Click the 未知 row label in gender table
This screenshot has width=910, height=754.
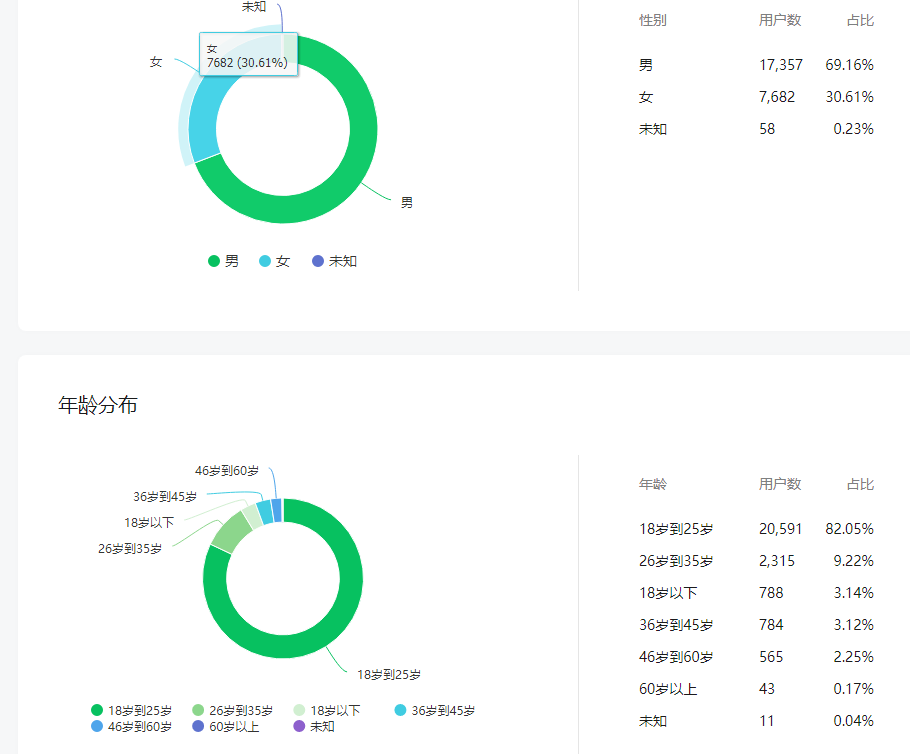(652, 129)
